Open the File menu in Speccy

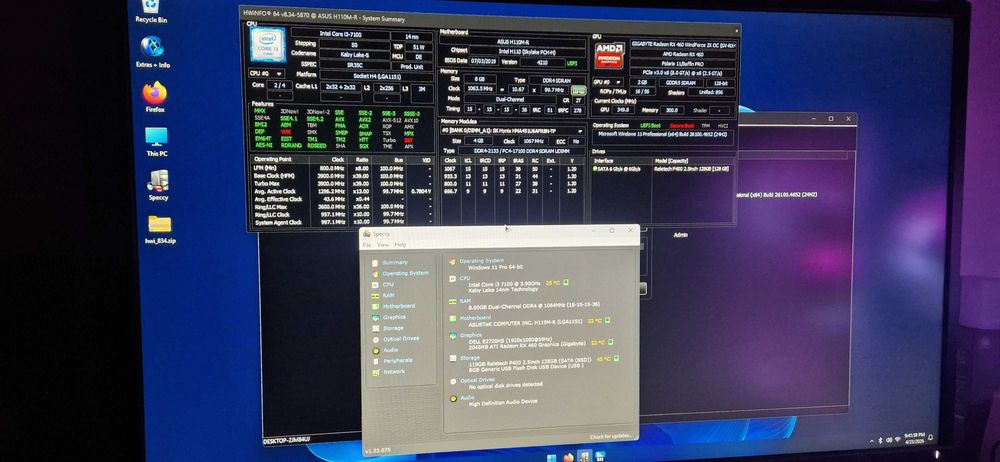(x=367, y=245)
